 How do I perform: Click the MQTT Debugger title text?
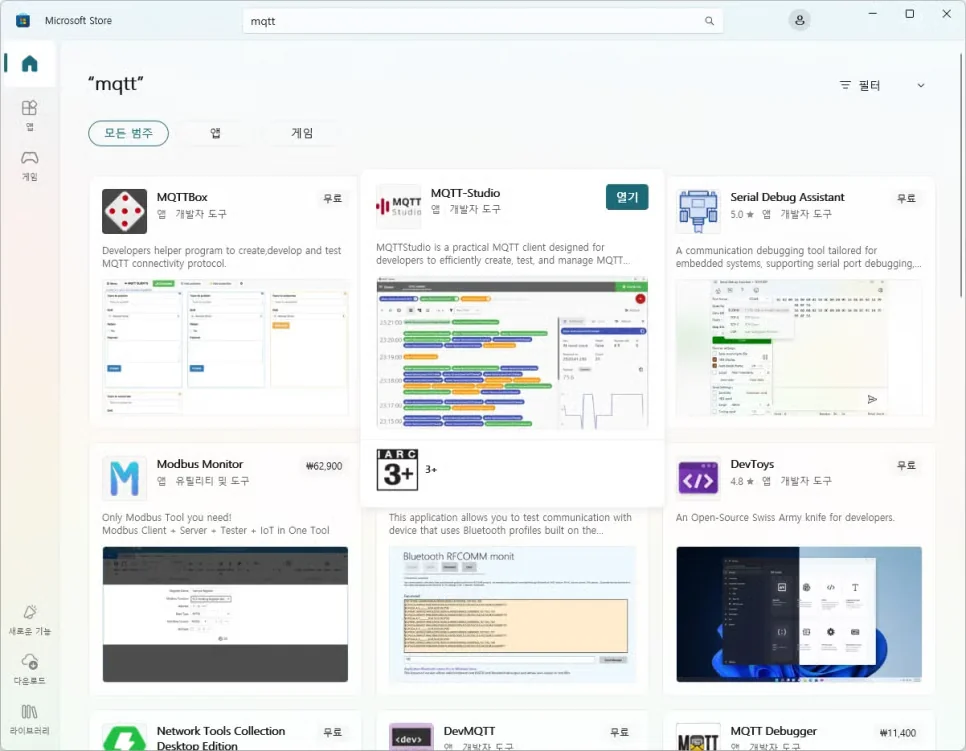pyautogui.click(x=773, y=731)
